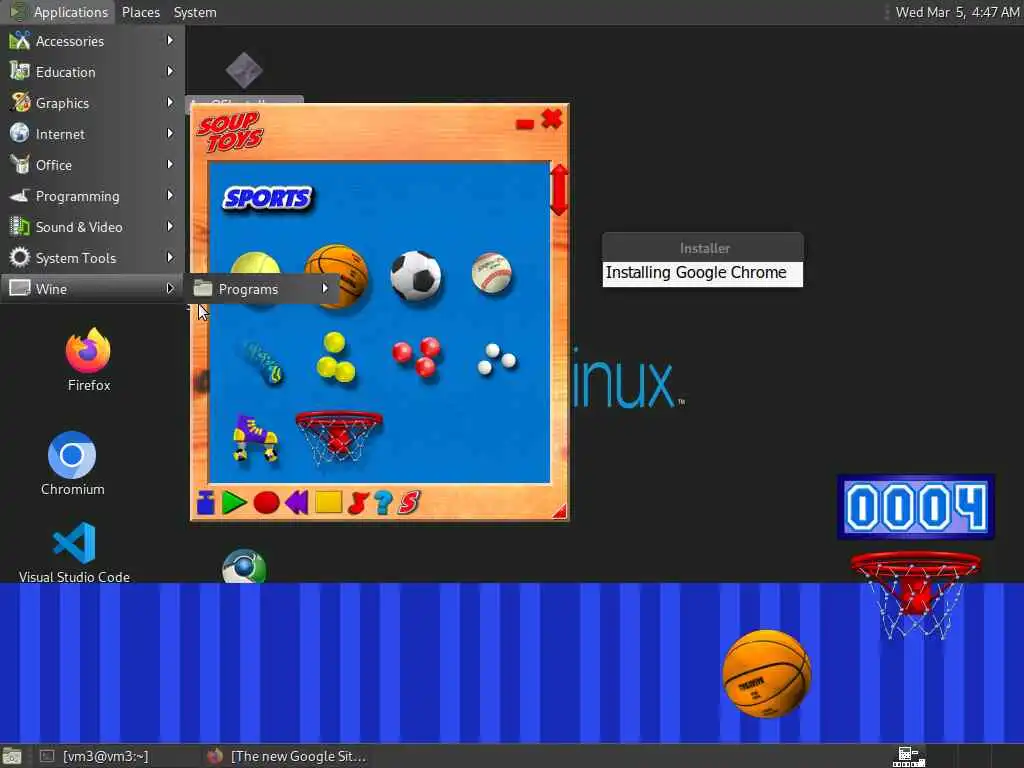Pick the green patterned skateboard toy
The width and height of the screenshot is (1024, 768).
click(x=263, y=362)
